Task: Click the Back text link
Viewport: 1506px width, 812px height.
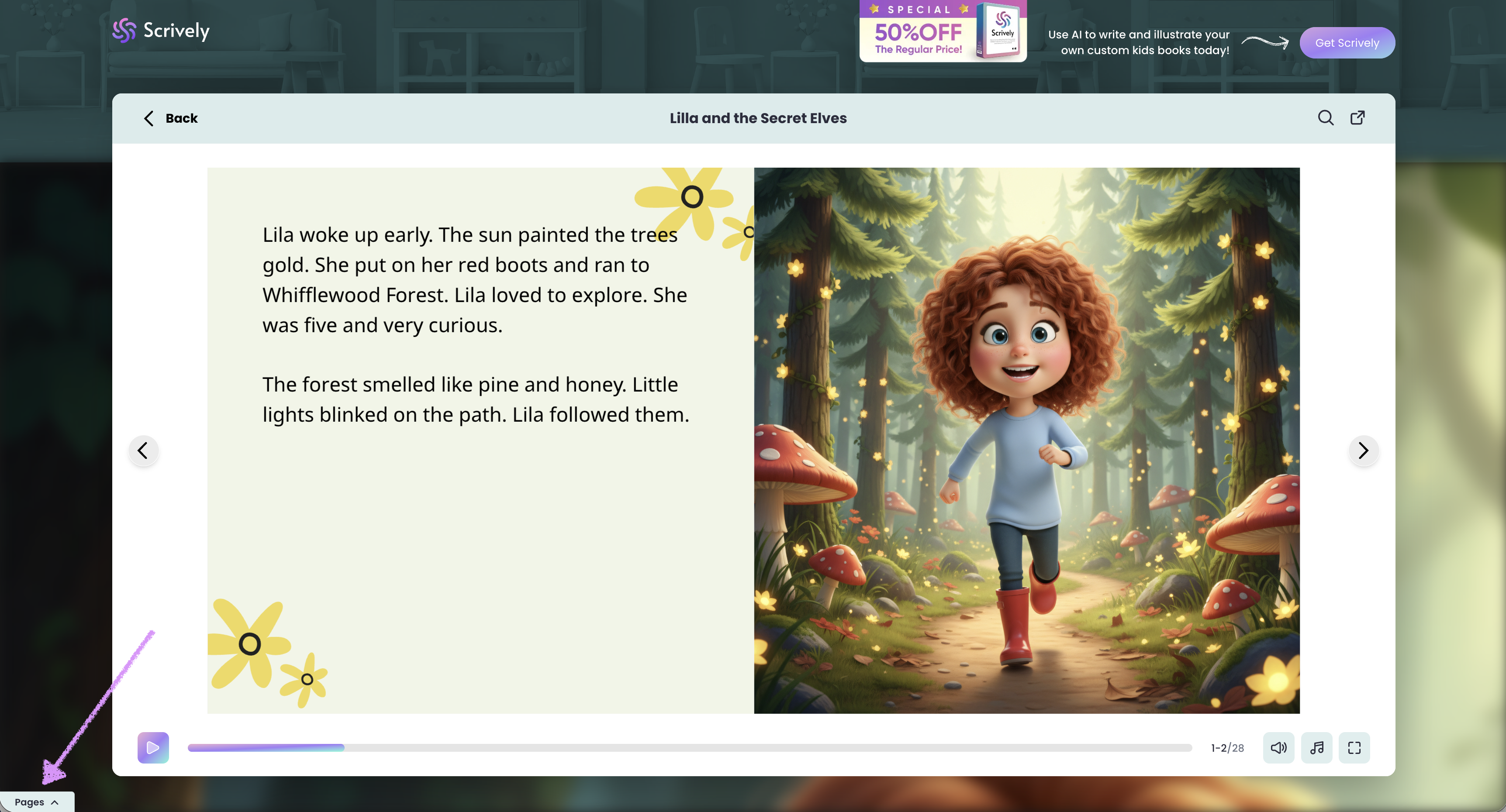Action: pos(181,119)
